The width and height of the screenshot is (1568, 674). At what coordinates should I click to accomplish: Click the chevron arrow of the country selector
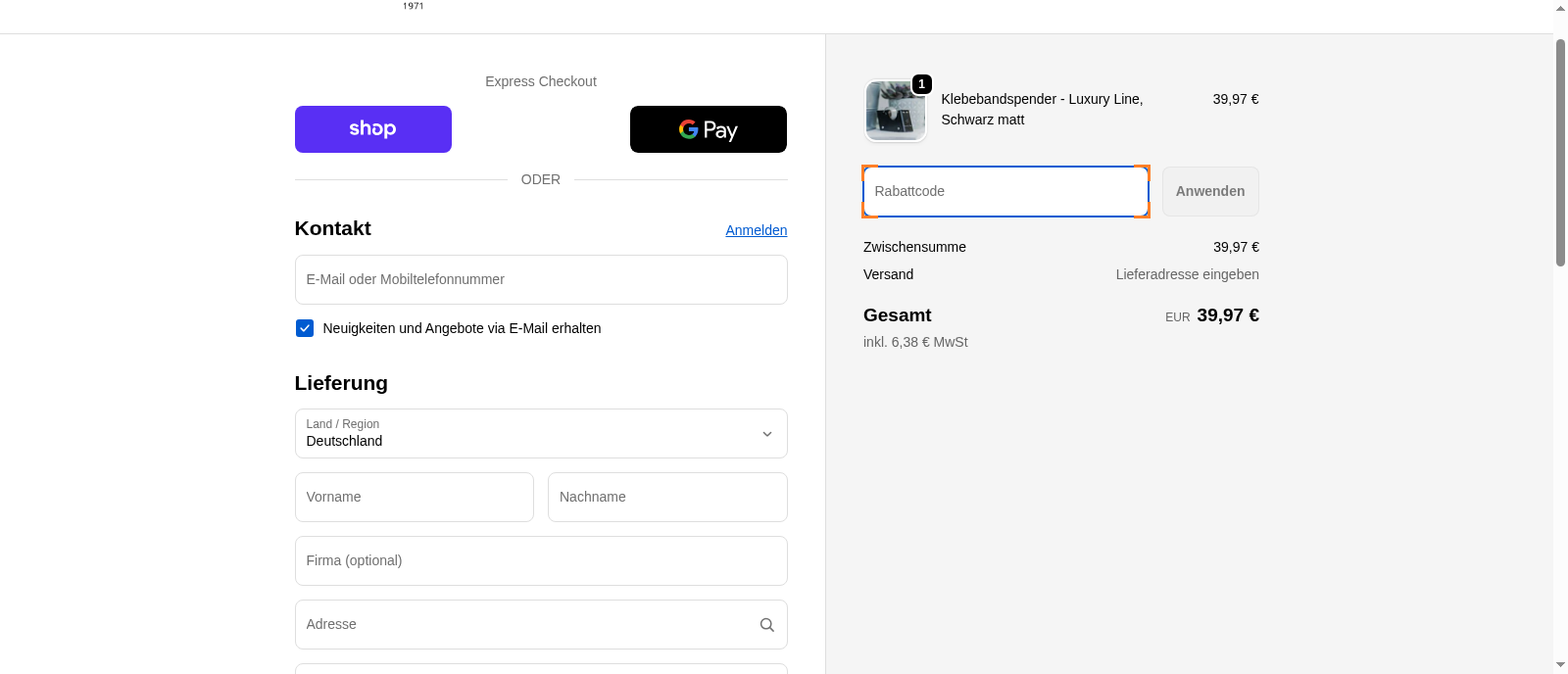766,434
